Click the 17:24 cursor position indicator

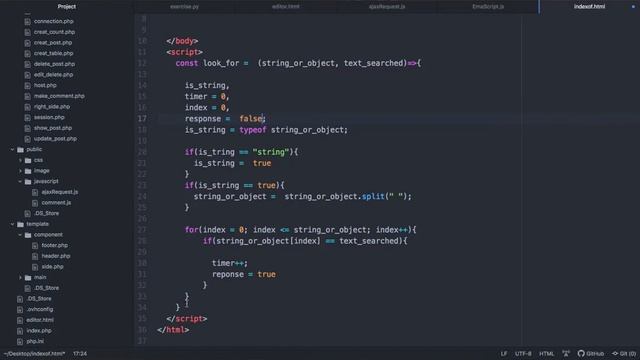point(80,353)
